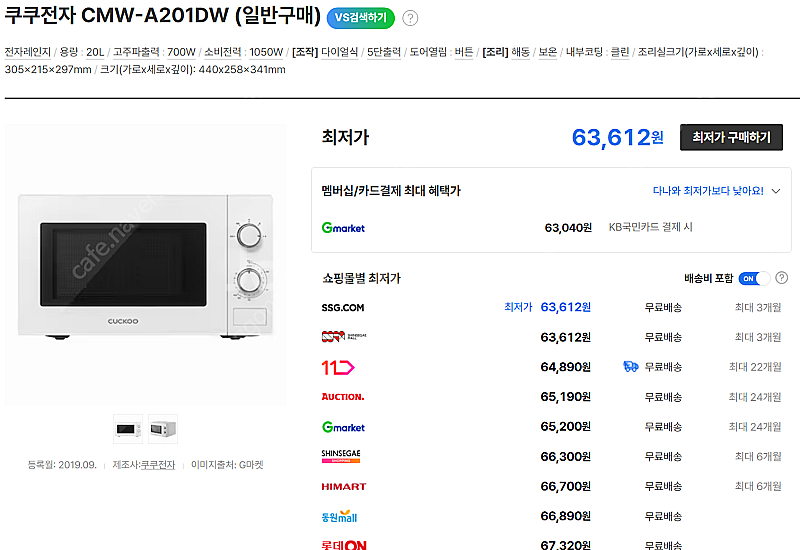Click the VS검색하기 button
This screenshot has height=550, width=800.
click(x=361, y=18)
